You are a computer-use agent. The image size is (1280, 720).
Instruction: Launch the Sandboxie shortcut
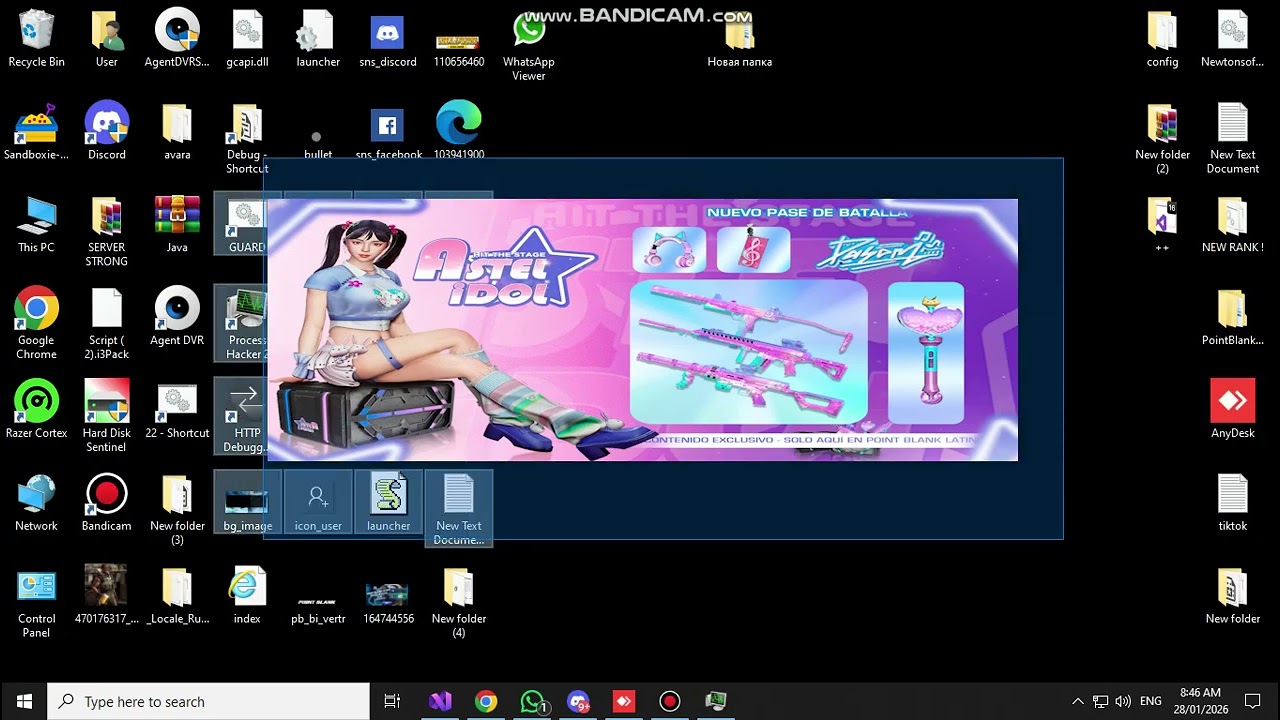[x=36, y=133]
